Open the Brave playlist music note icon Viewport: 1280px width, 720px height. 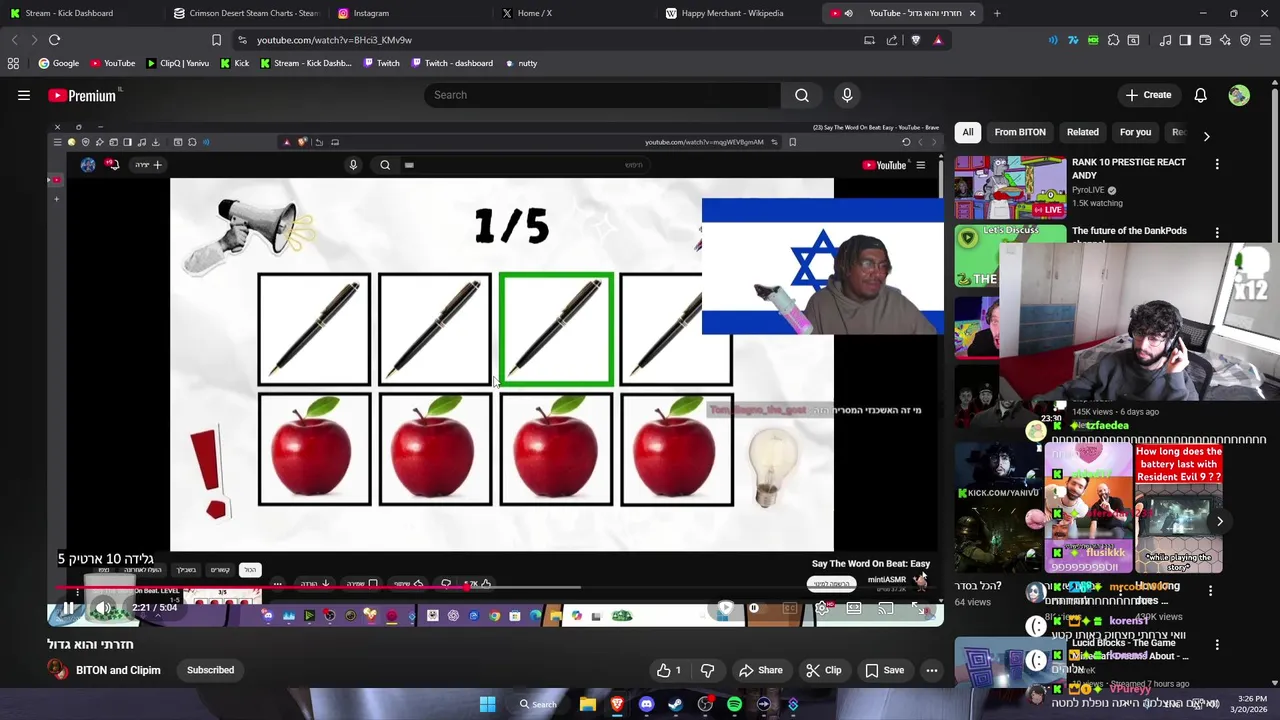click(x=1165, y=40)
